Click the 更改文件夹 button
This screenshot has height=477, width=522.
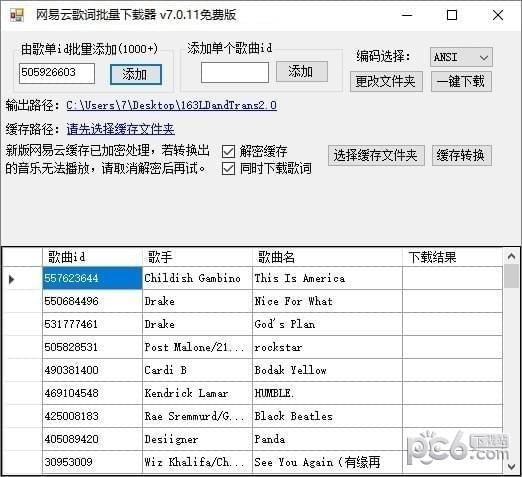(x=386, y=81)
